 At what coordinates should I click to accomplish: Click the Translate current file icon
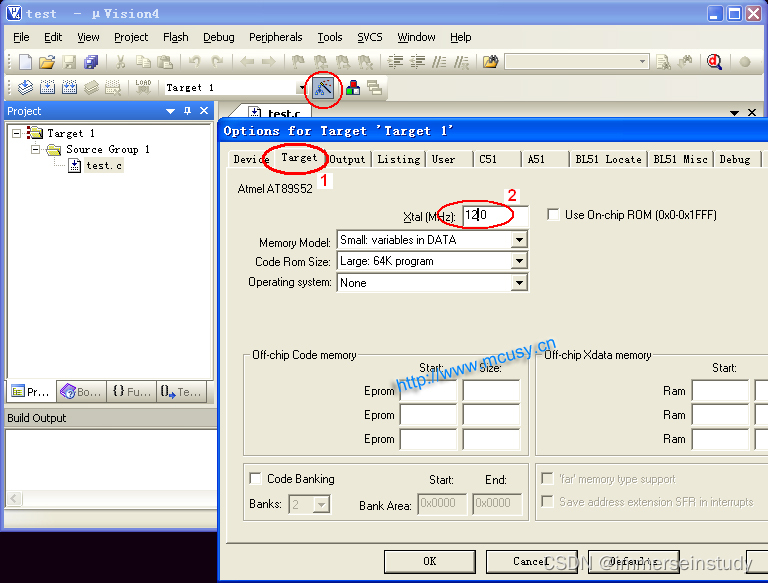point(25,88)
